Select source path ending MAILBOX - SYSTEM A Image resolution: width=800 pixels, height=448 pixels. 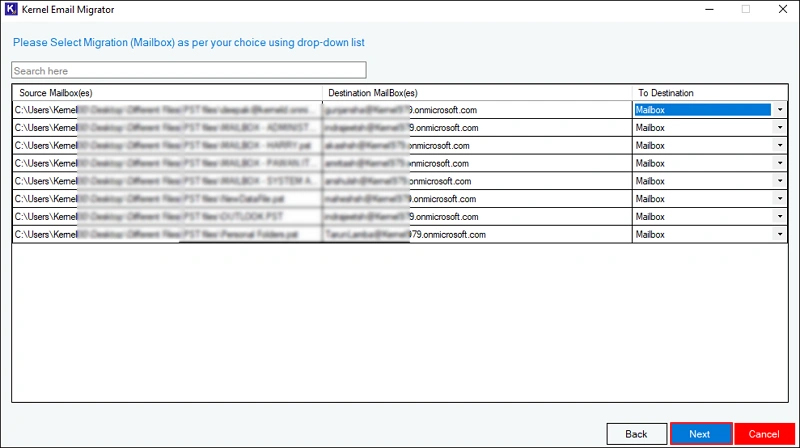click(x=167, y=181)
